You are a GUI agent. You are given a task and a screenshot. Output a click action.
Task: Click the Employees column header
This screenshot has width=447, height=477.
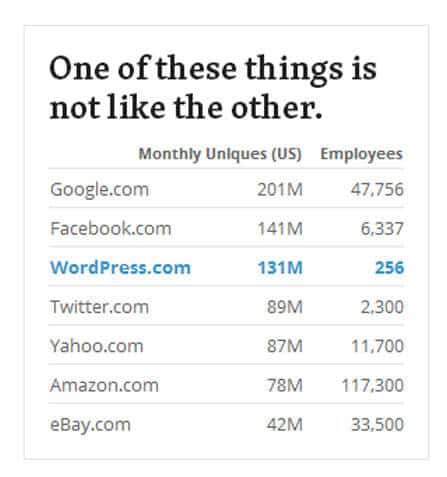pyautogui.click(x=361, y=154)
